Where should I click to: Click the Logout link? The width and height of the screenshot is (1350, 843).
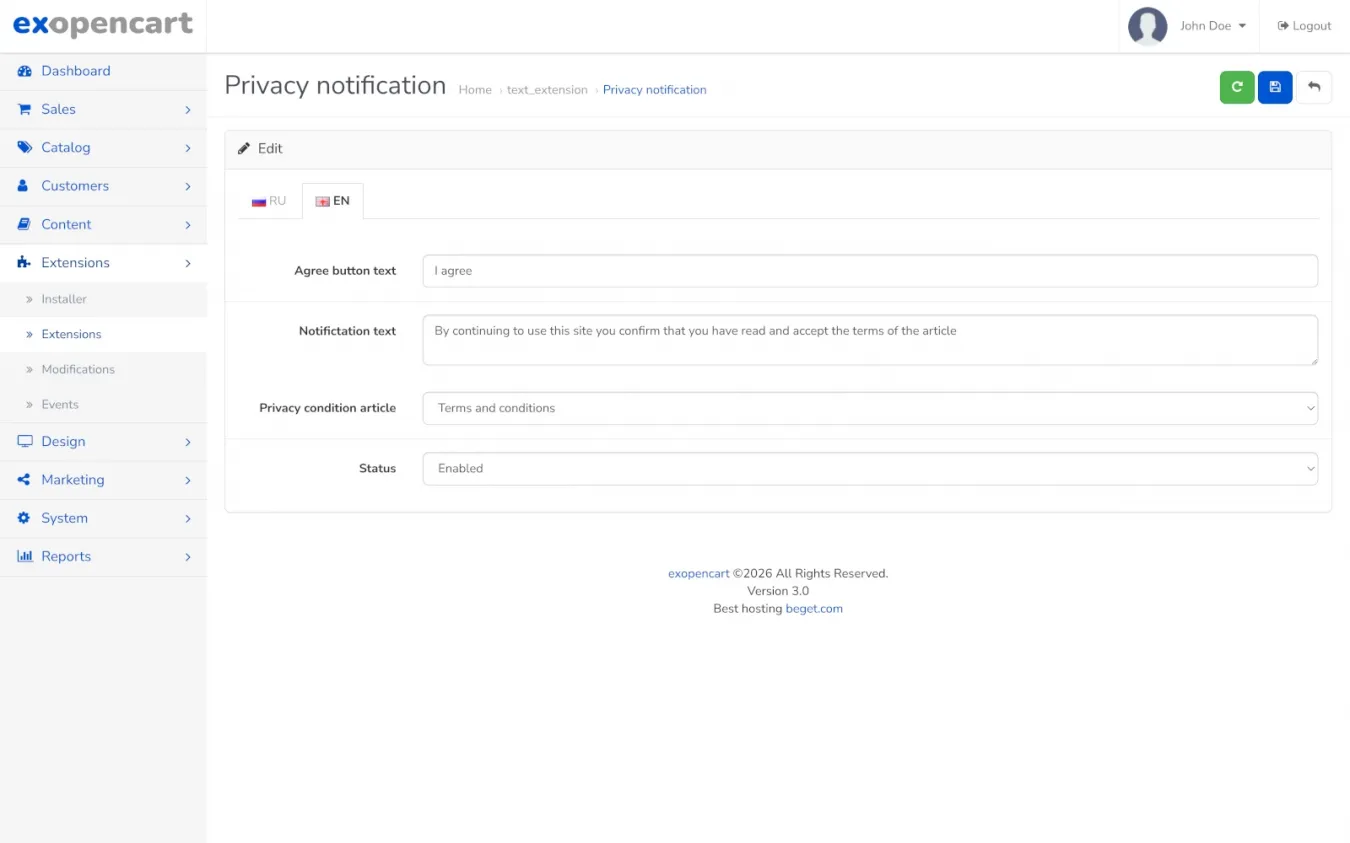pos(1304,26)
